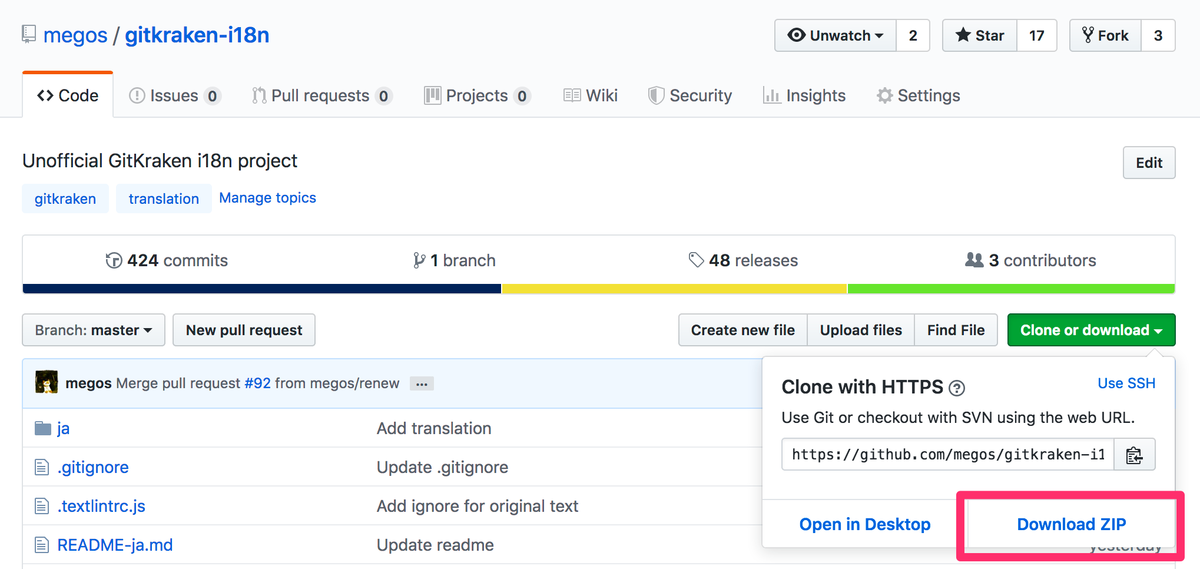
Task: Click the green language bar segment
Action: (1012, 289)
